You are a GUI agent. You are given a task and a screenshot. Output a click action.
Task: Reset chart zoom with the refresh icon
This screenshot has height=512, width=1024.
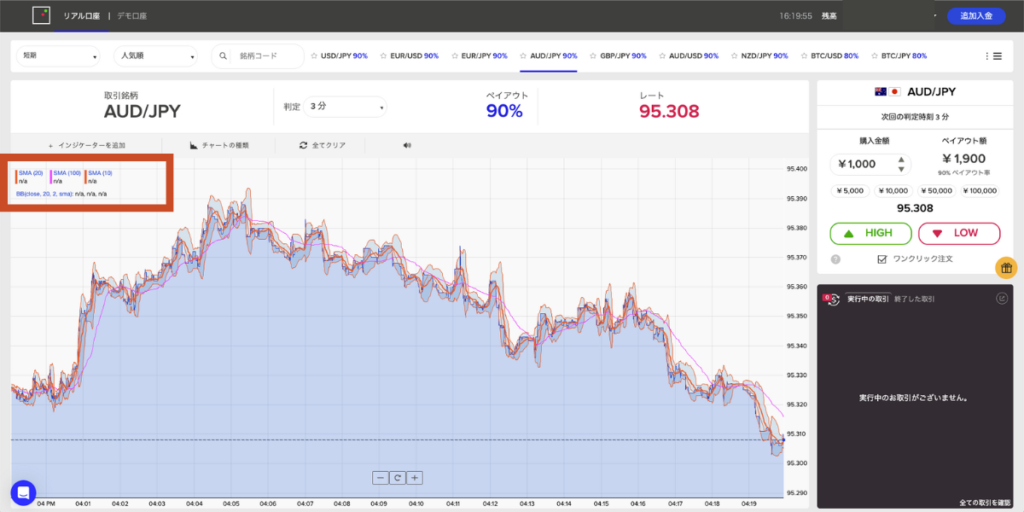pos(397,478)
